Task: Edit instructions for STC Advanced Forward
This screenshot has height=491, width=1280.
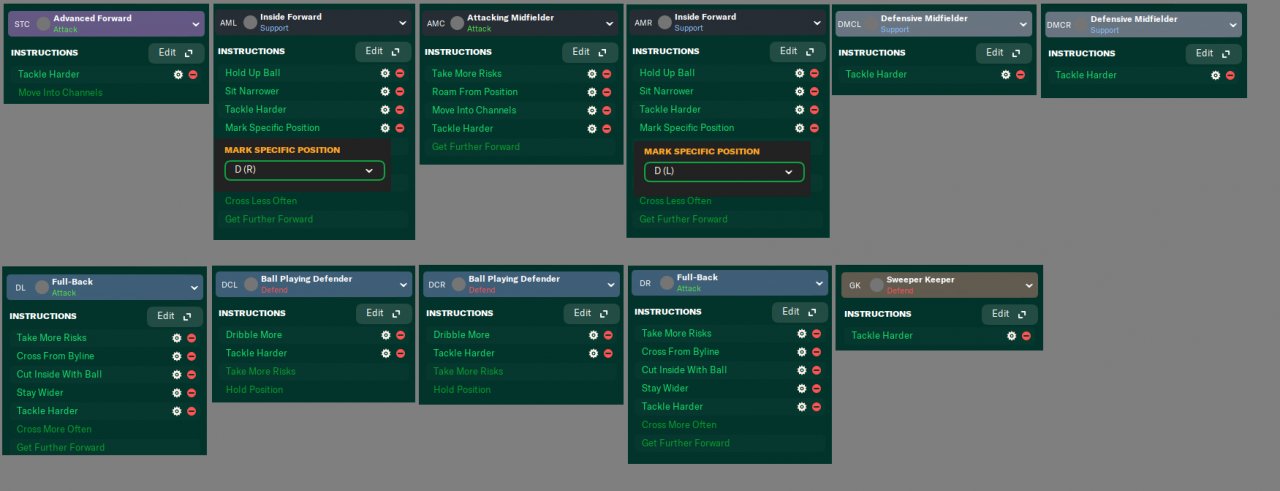Action: tap(176, 53)
